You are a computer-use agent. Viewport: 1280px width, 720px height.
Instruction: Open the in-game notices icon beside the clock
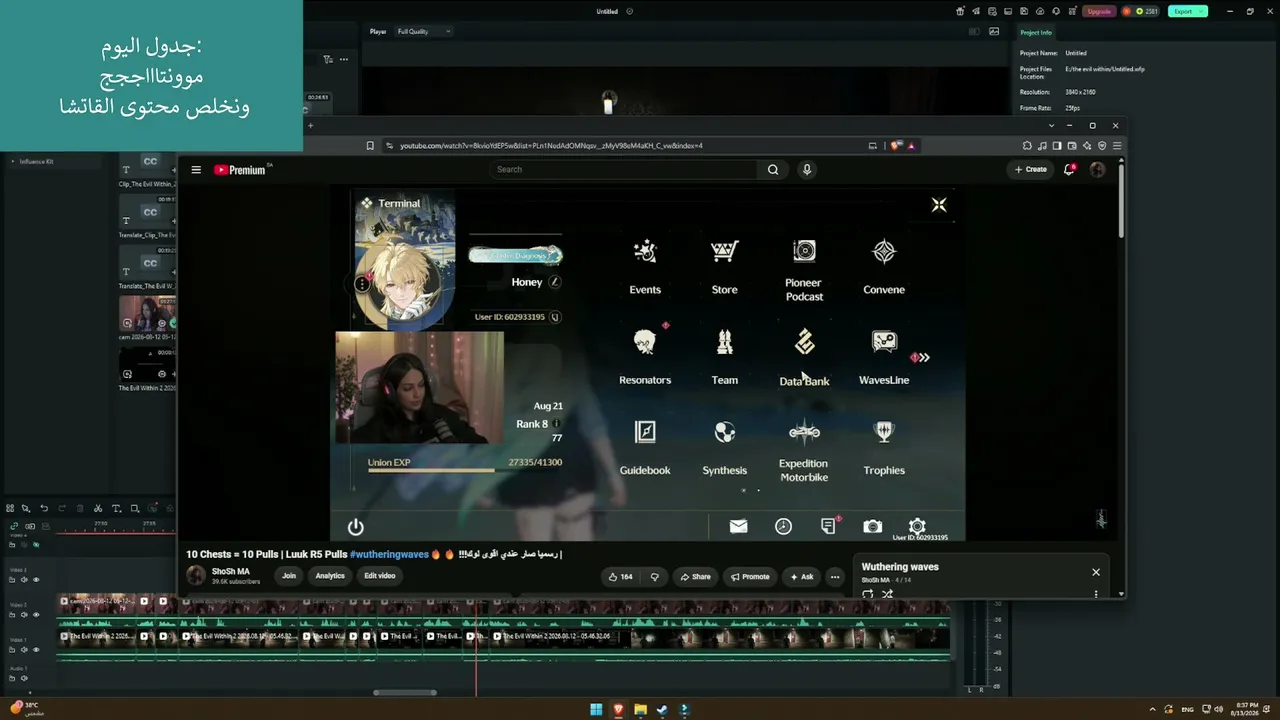click(828, 526)
